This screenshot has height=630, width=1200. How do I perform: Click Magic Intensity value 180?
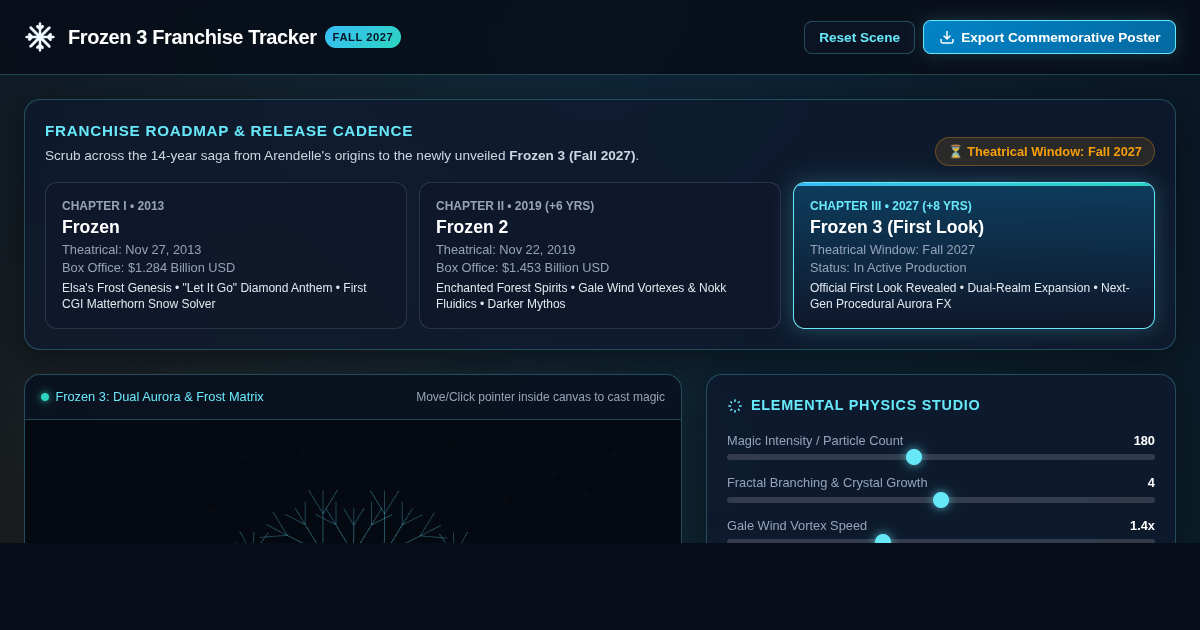1144,441
